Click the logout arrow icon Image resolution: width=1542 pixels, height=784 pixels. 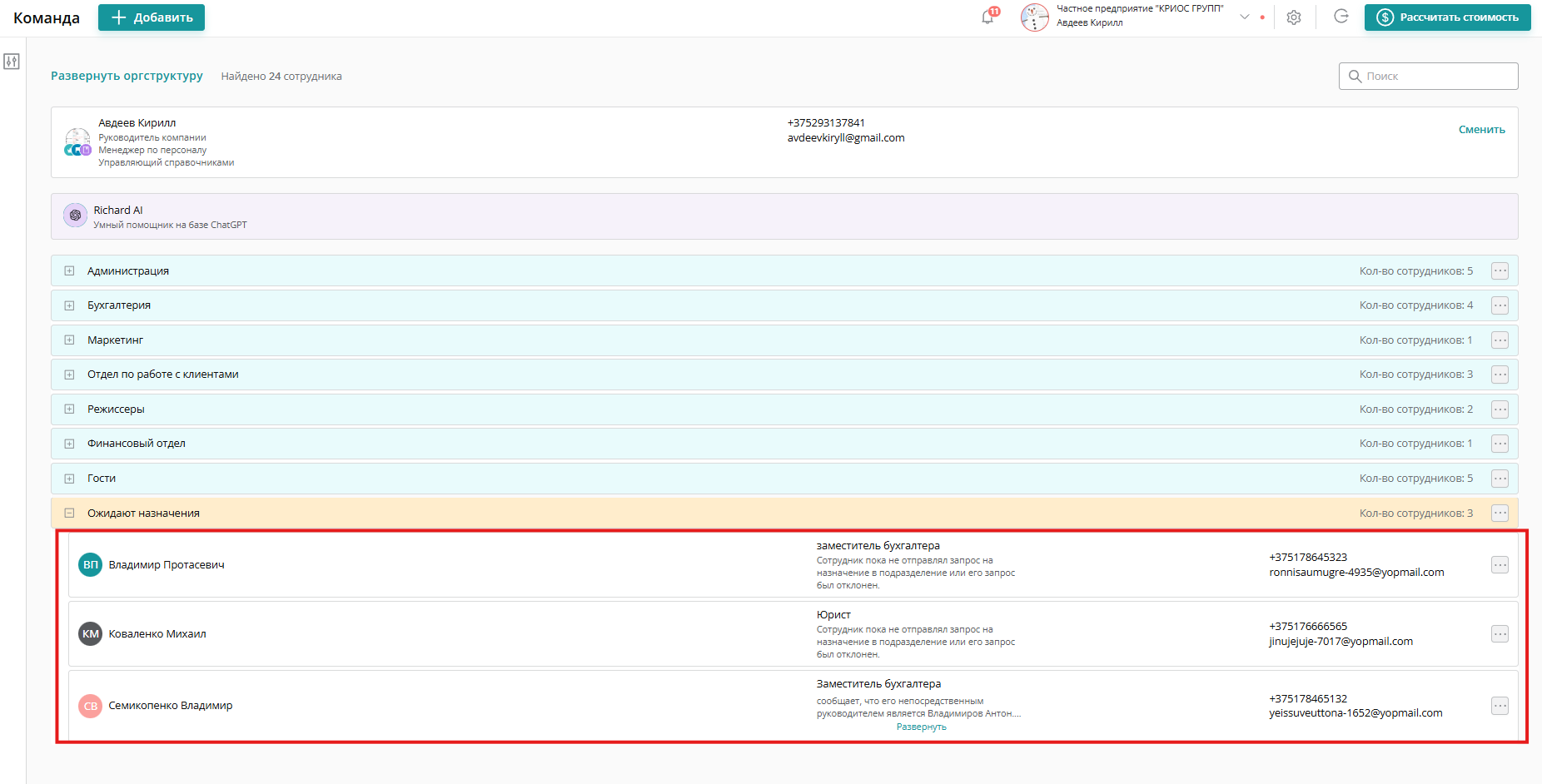click(x=1341, y=17)
